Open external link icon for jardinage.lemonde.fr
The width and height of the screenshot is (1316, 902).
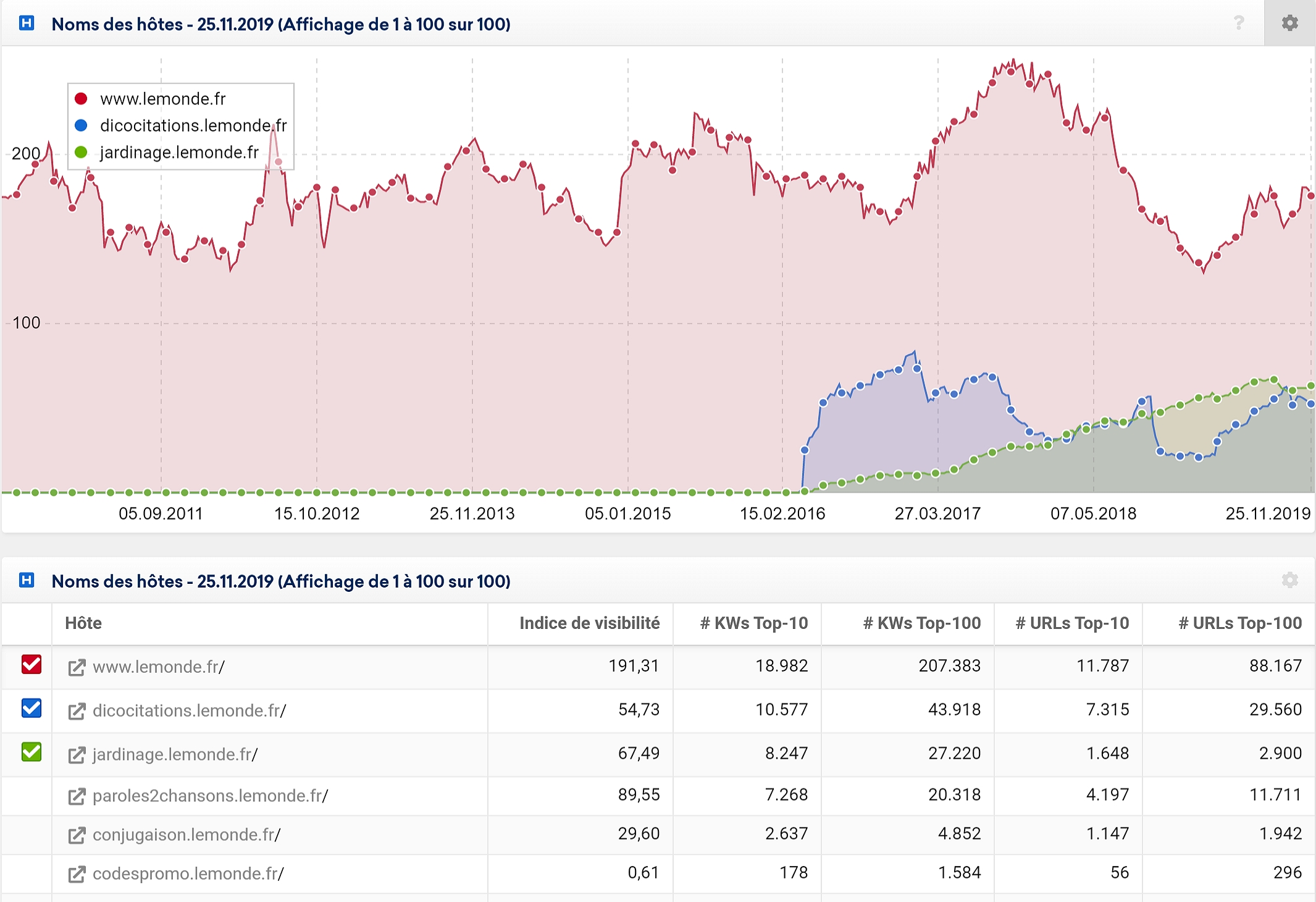77,755
